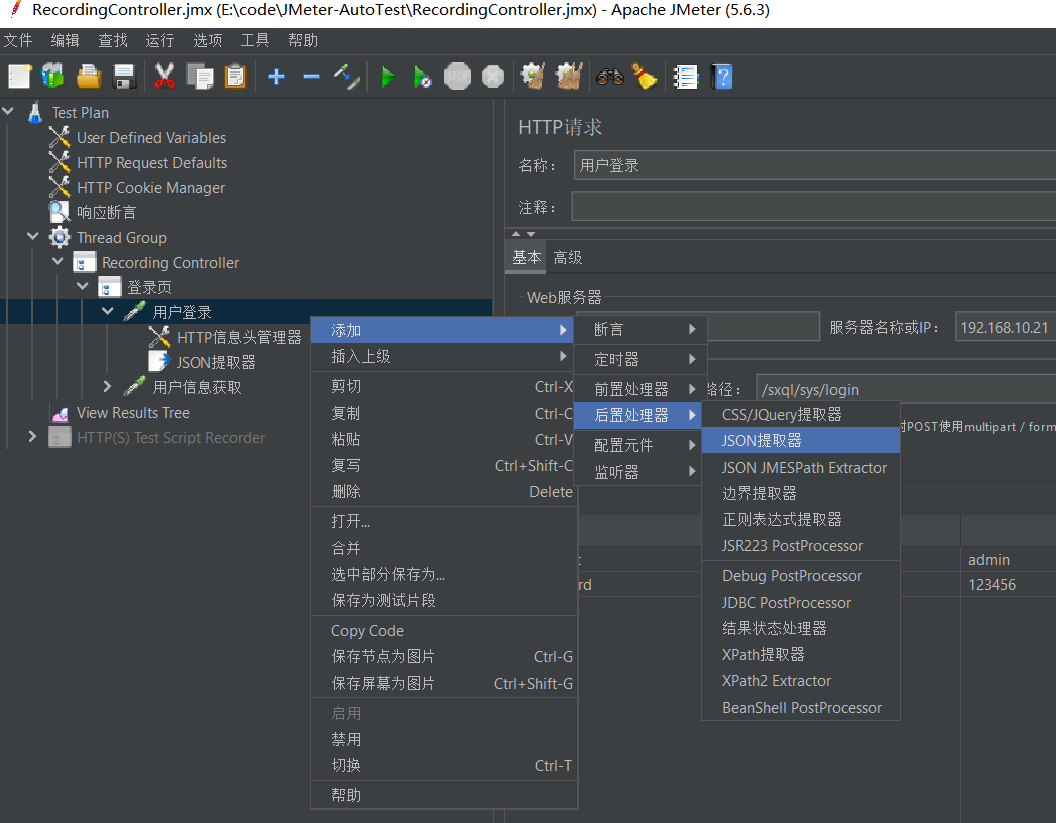The width and height of the screenshot is (1056, 823).
Task: Expand HTTP(S) Test Script Recorder node
Action: click(x=32, y=436)
